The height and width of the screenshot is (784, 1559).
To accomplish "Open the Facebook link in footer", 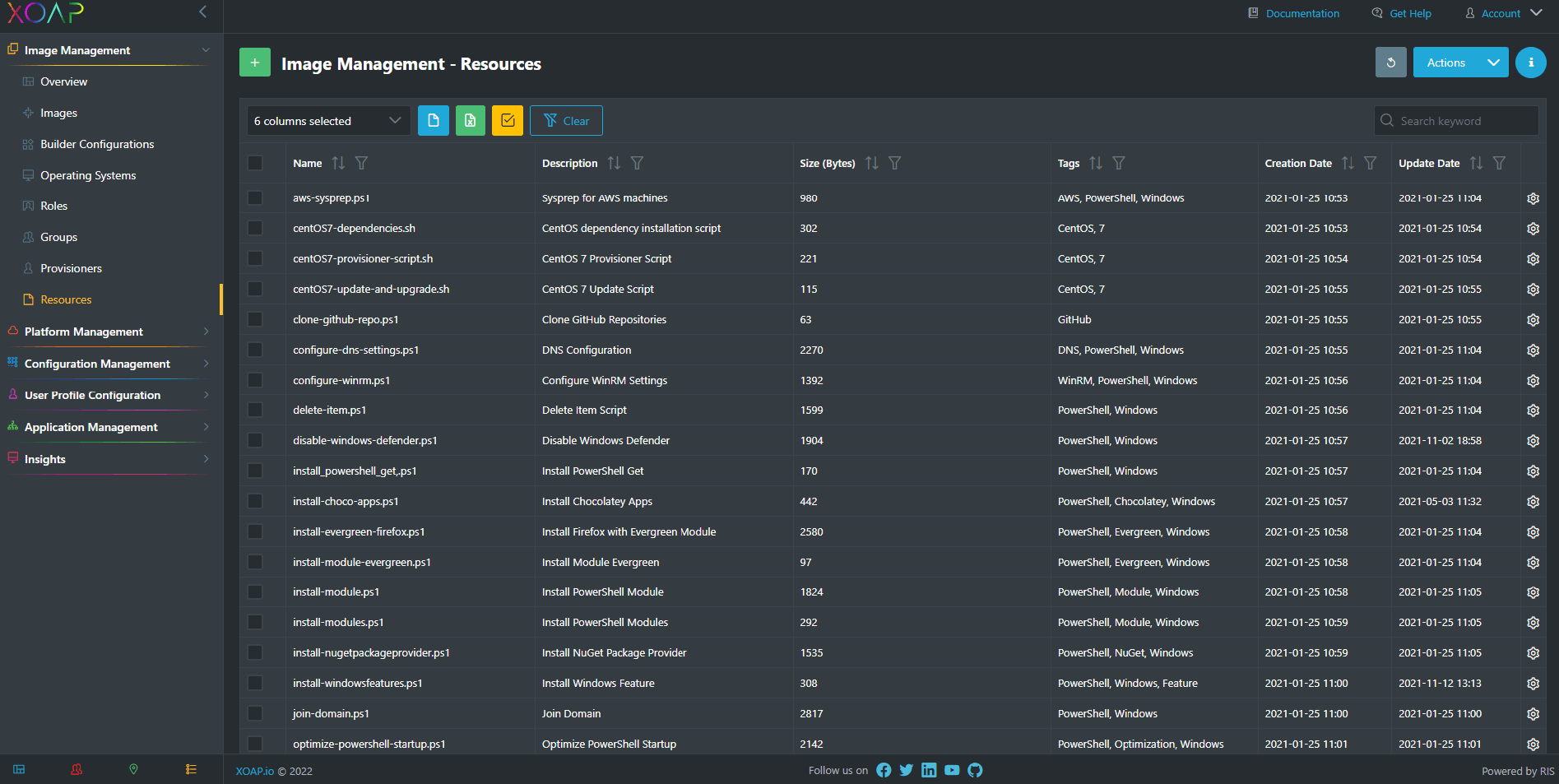I will coord(884,770).
